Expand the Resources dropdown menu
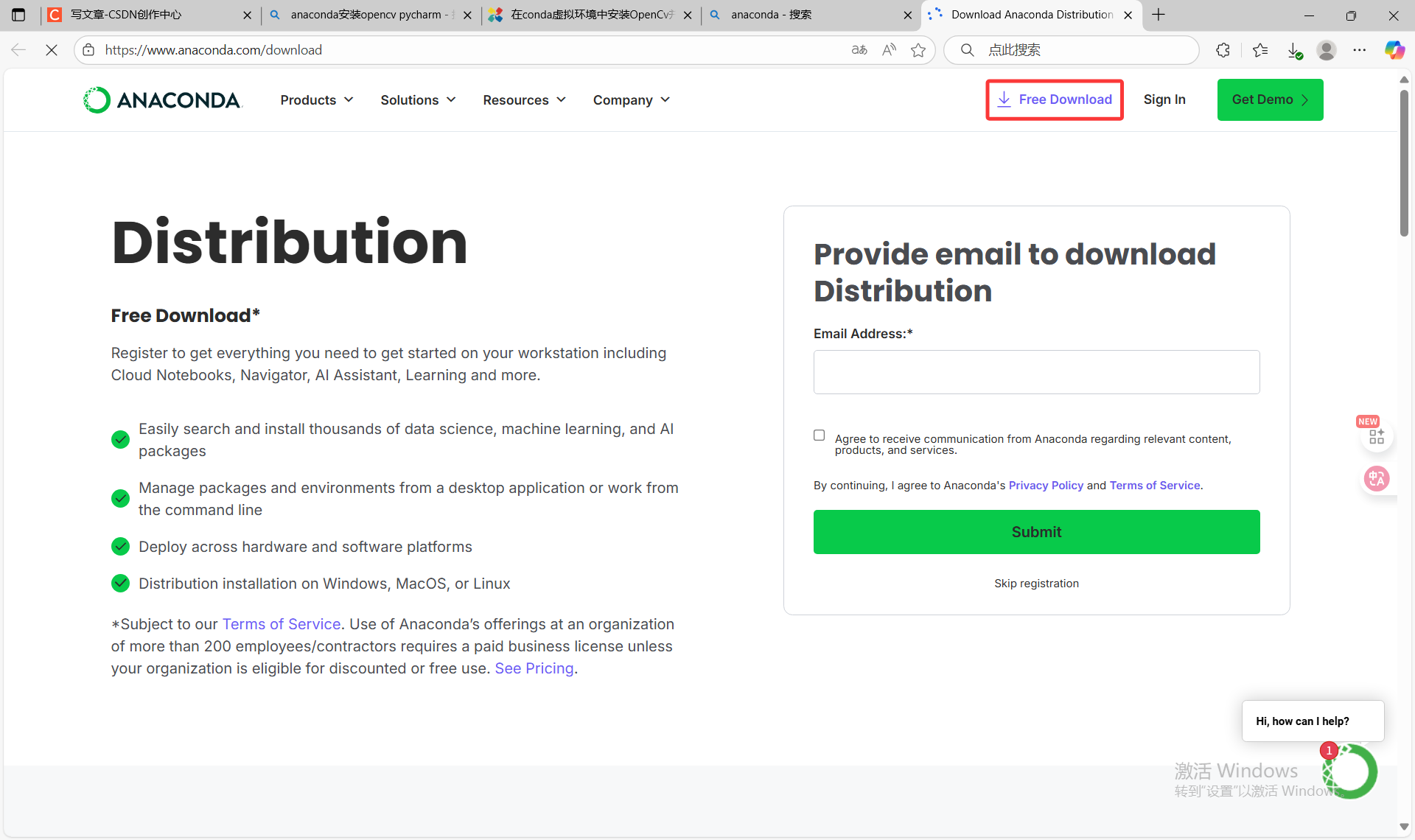The height and width of the screenshot is (840, 1415). (524, 100)
